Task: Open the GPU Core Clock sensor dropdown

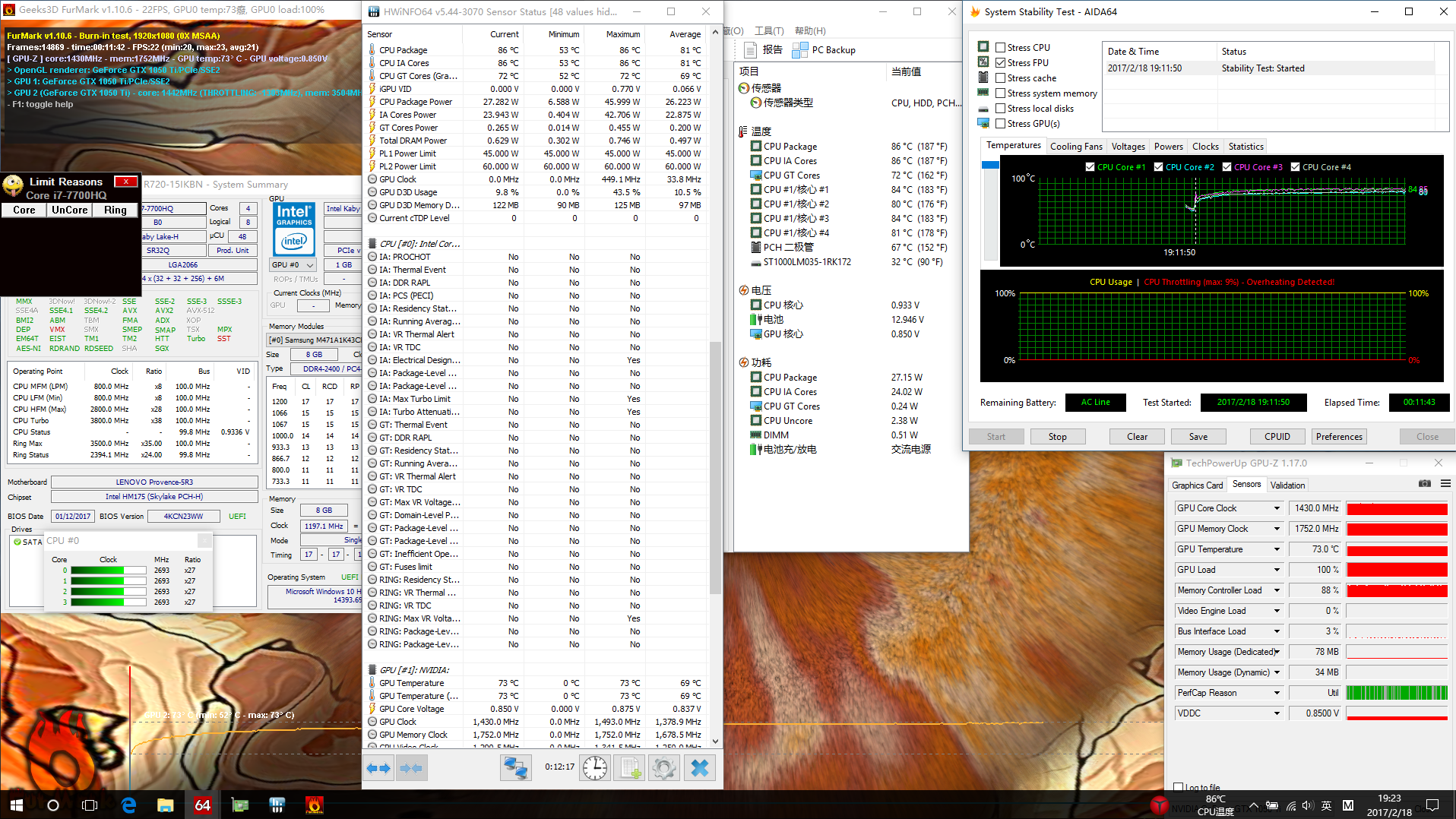Action: (x=1276, y=508)
